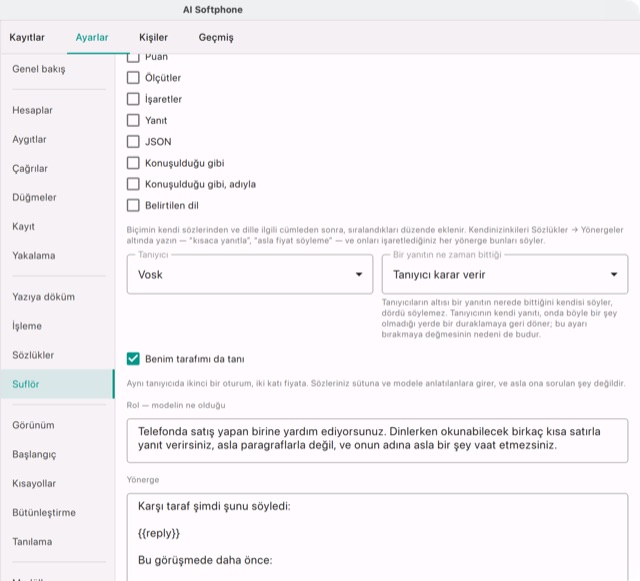Select Düğmeler in the sidebar
This screenshot has width=640, height=581.
[57, 197]
